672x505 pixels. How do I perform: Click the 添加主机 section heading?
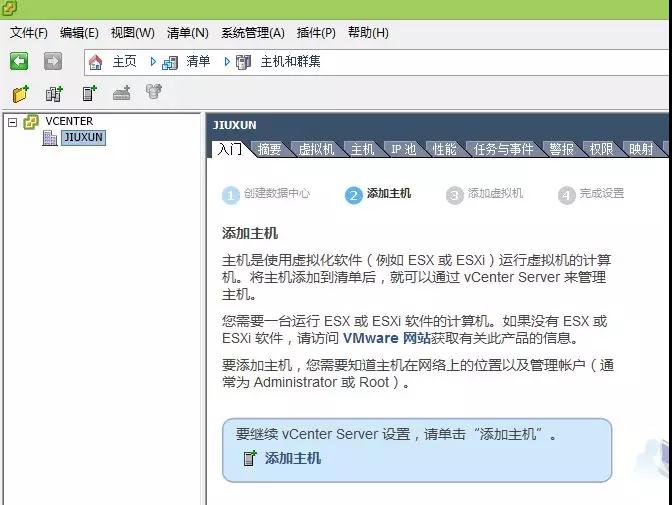(x=250, y=233)
